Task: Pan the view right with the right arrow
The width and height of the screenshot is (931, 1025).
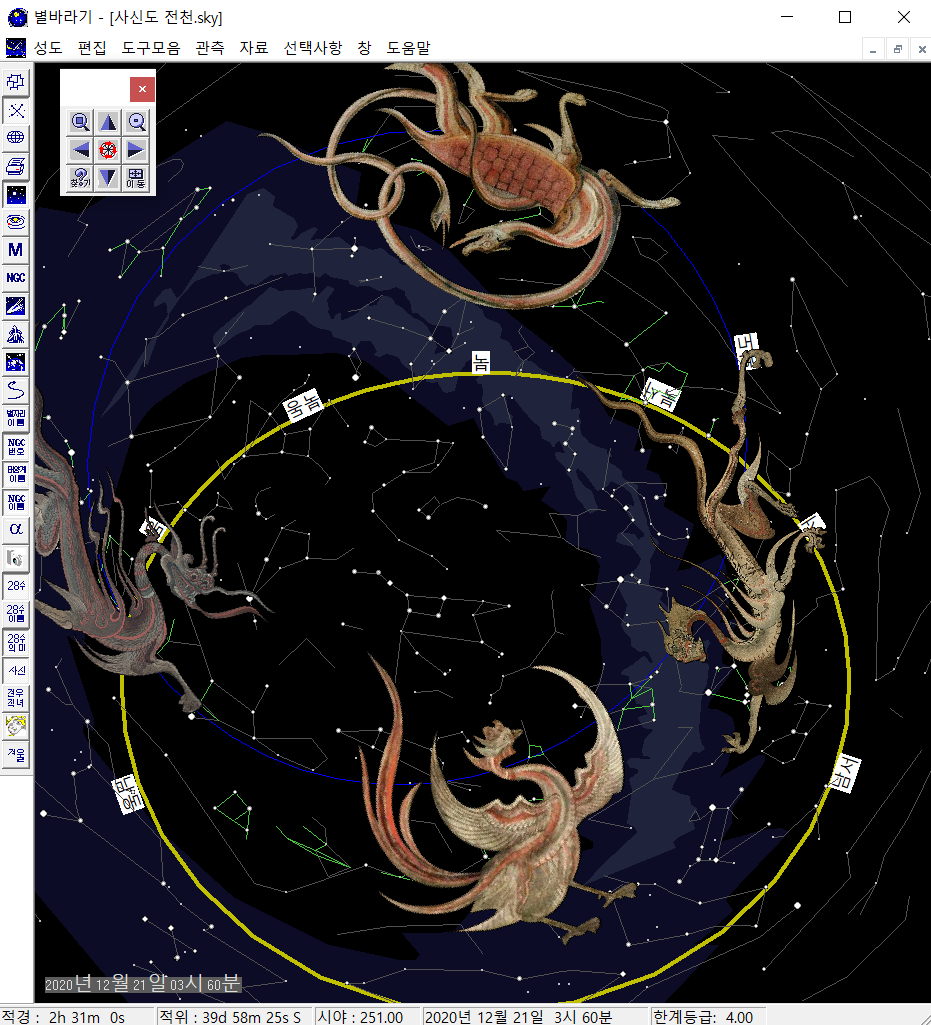Action: tap(136, 150)
